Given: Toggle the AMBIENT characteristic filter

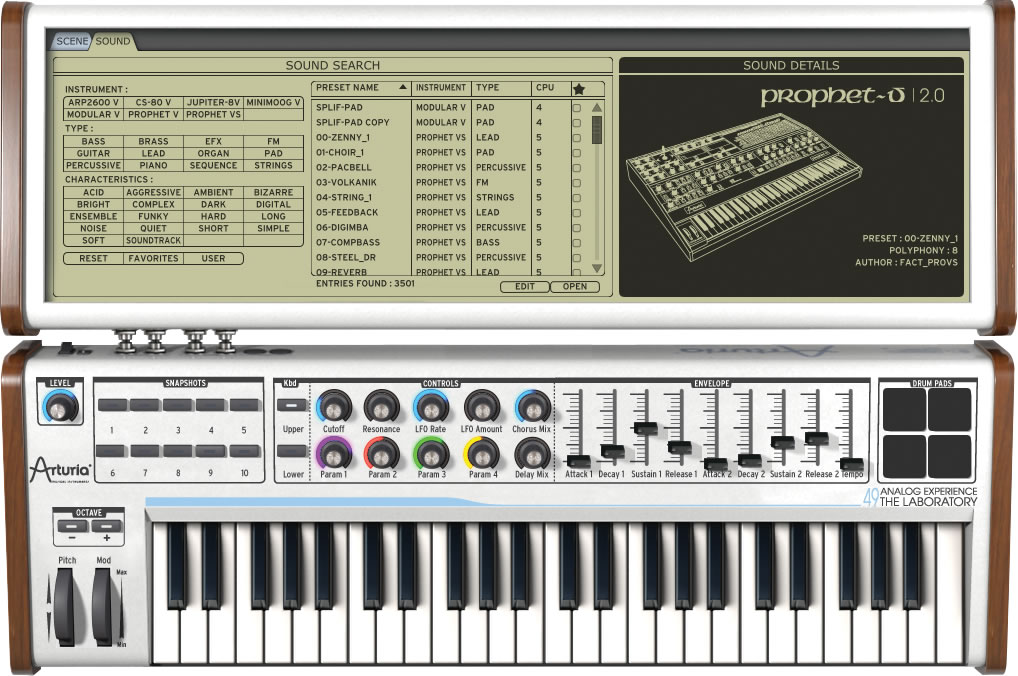Looking at the screenshot, I should (x=213, y=192).
